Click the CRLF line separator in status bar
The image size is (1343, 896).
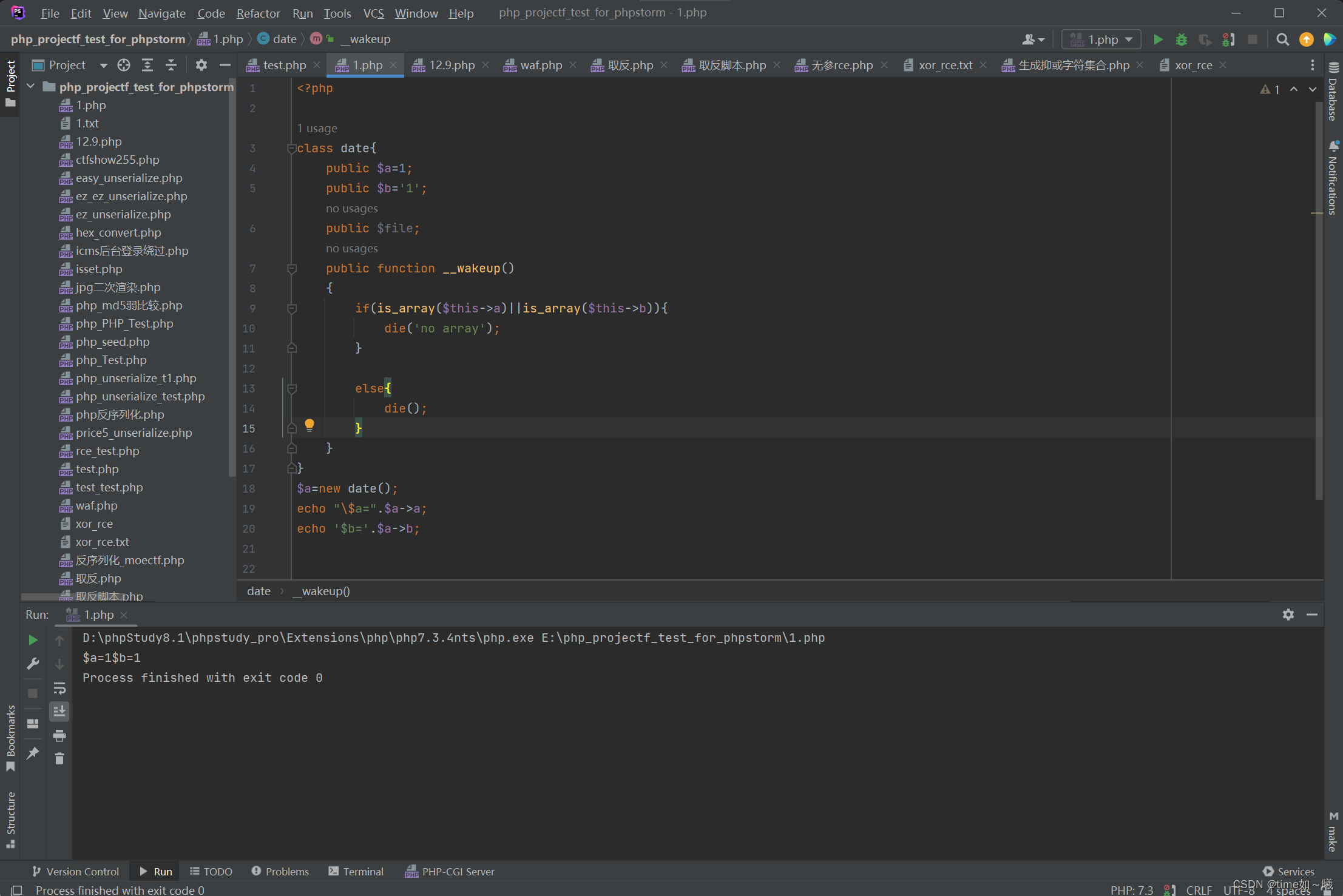(x=1199, y=889)
